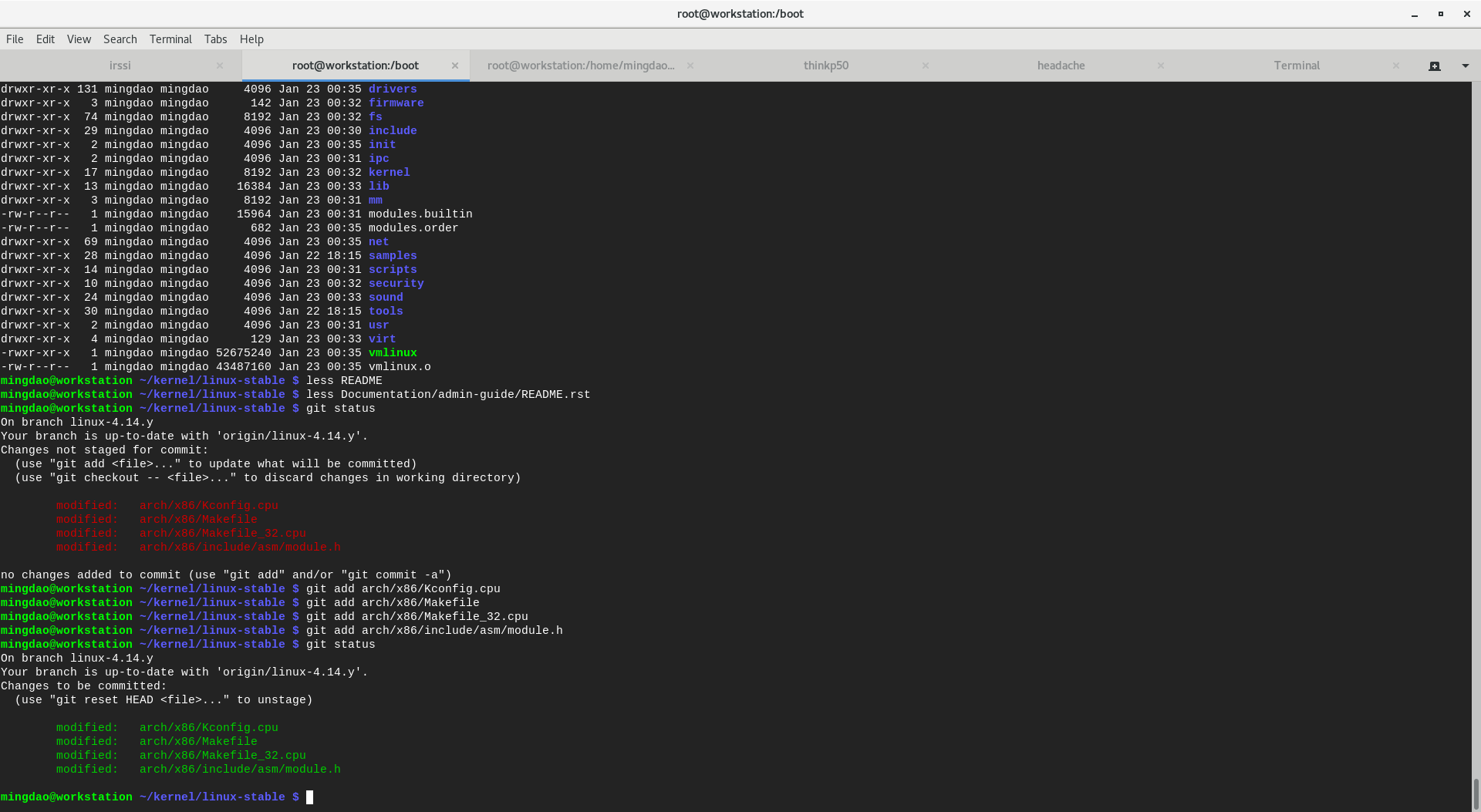This screenshot has height=812, width=1481.
Task: Open the Terminal menu
Action: click(x=170, y=39)
